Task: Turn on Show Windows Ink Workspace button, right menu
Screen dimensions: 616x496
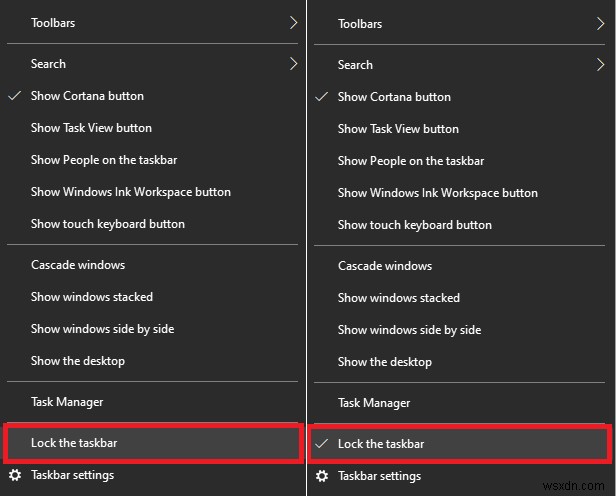Action: coord(438,193)
